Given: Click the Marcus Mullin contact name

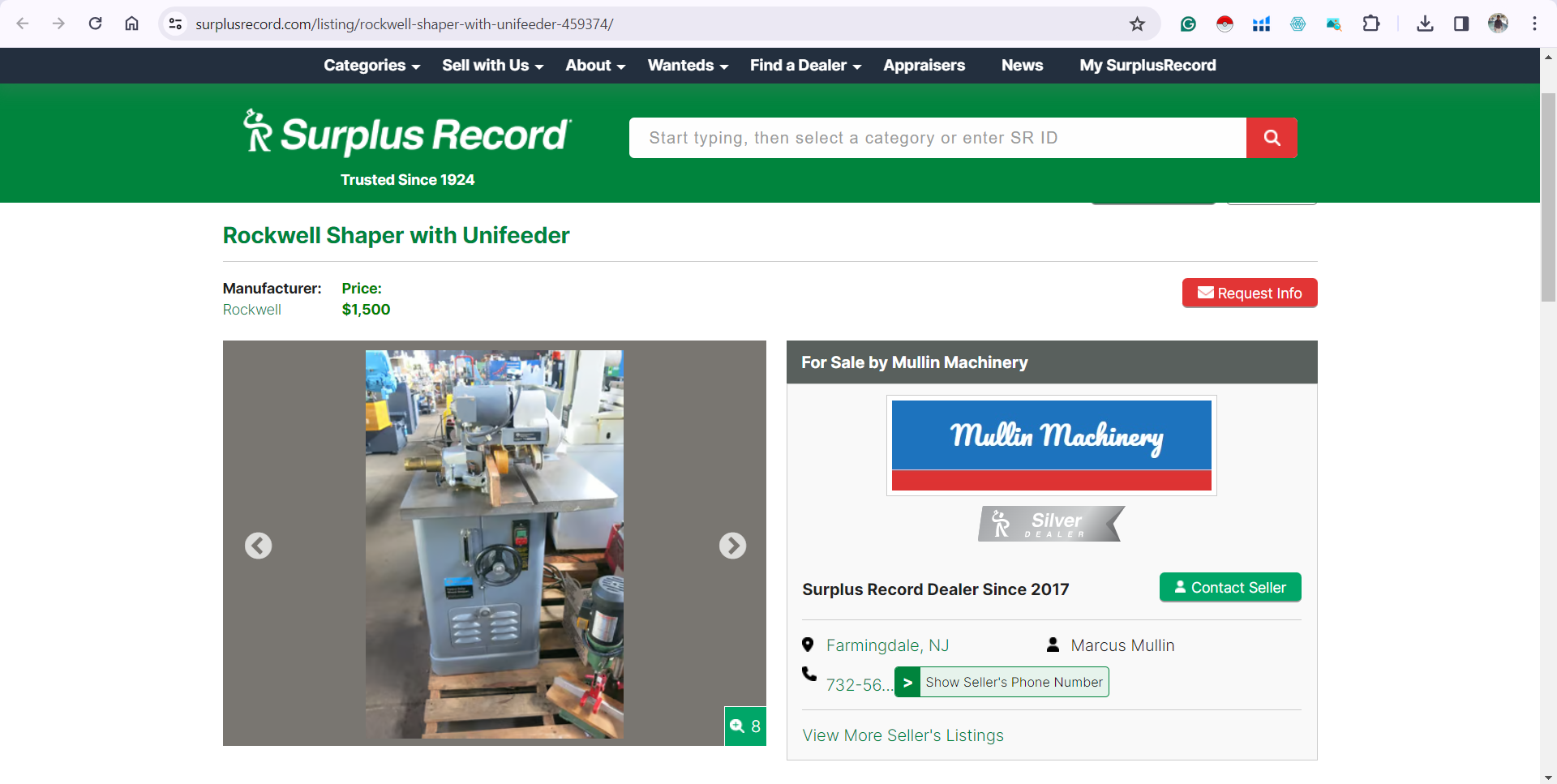Looking at the screenshot, I should (1122, 645).
